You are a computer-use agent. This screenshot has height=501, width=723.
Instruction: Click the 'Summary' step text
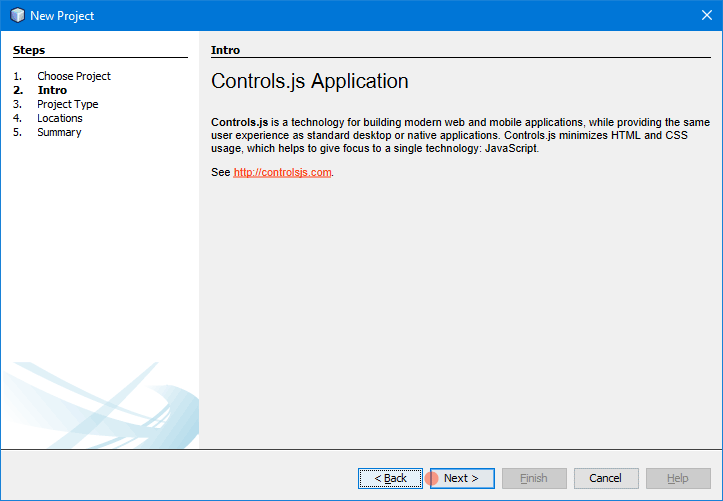pyautogui.click(x=59, y=132)
